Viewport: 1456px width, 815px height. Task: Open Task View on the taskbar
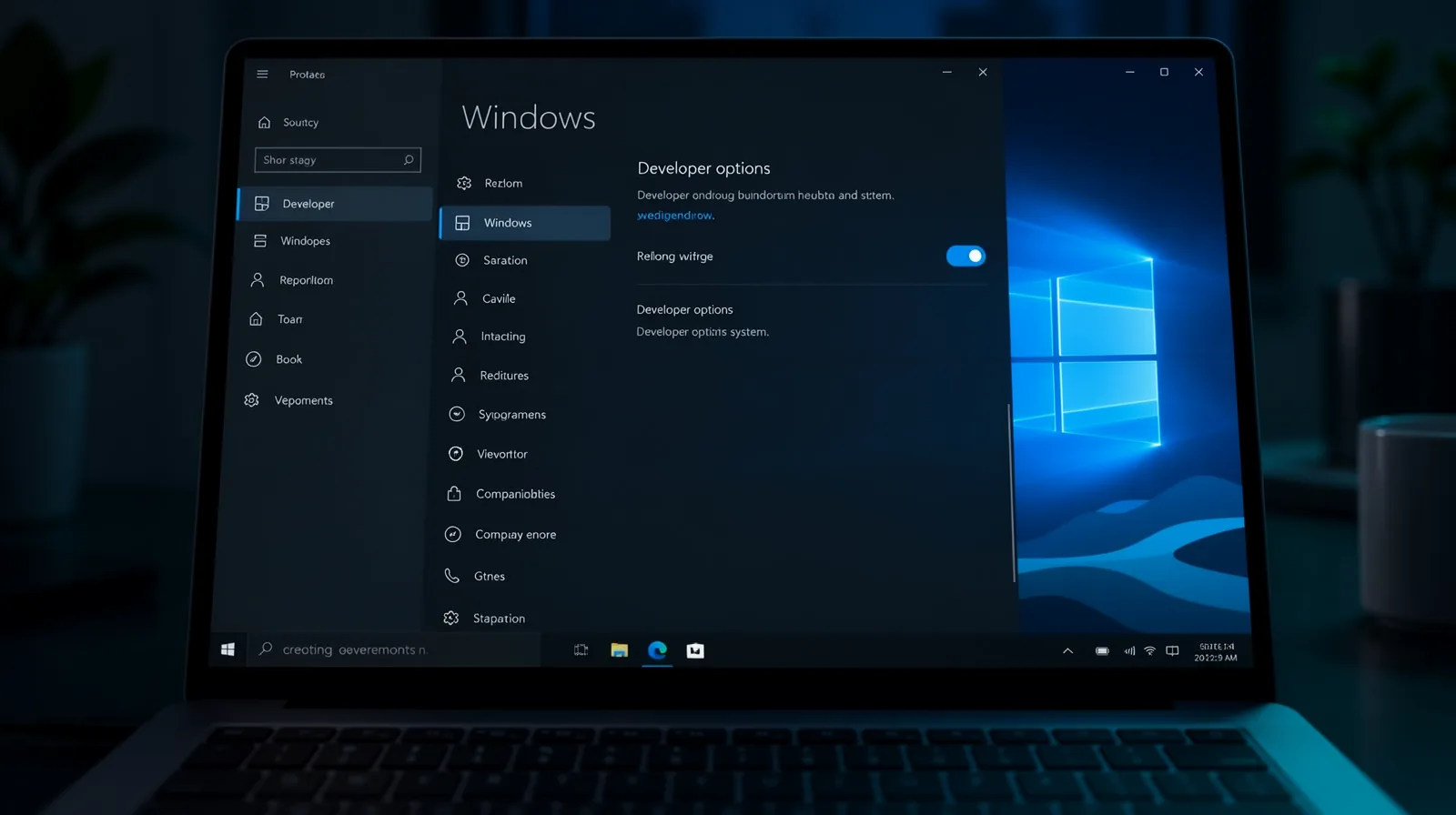coord(581,650)
